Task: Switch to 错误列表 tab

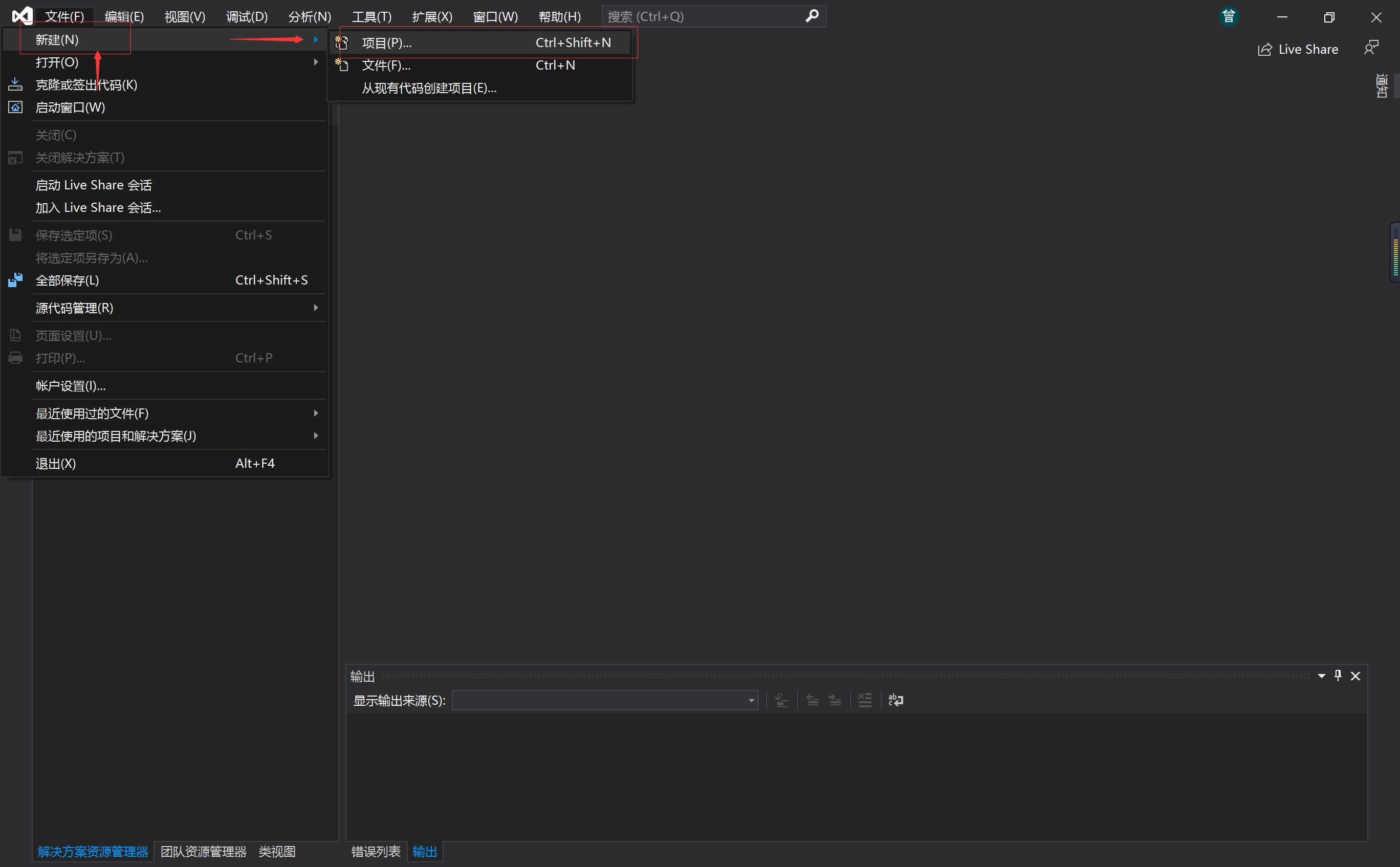Action: click(376, 851)
